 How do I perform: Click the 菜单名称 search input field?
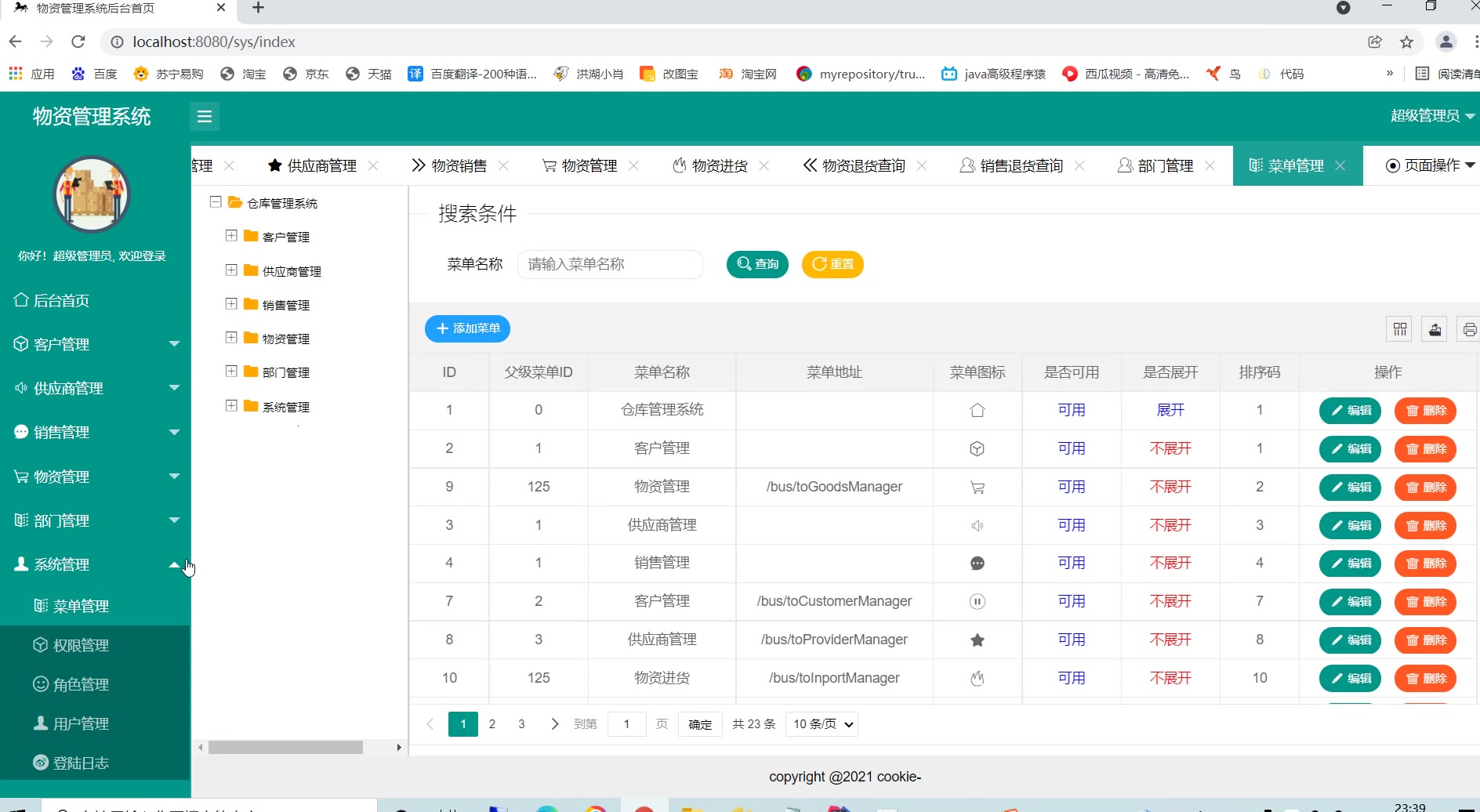coord(610,264)
